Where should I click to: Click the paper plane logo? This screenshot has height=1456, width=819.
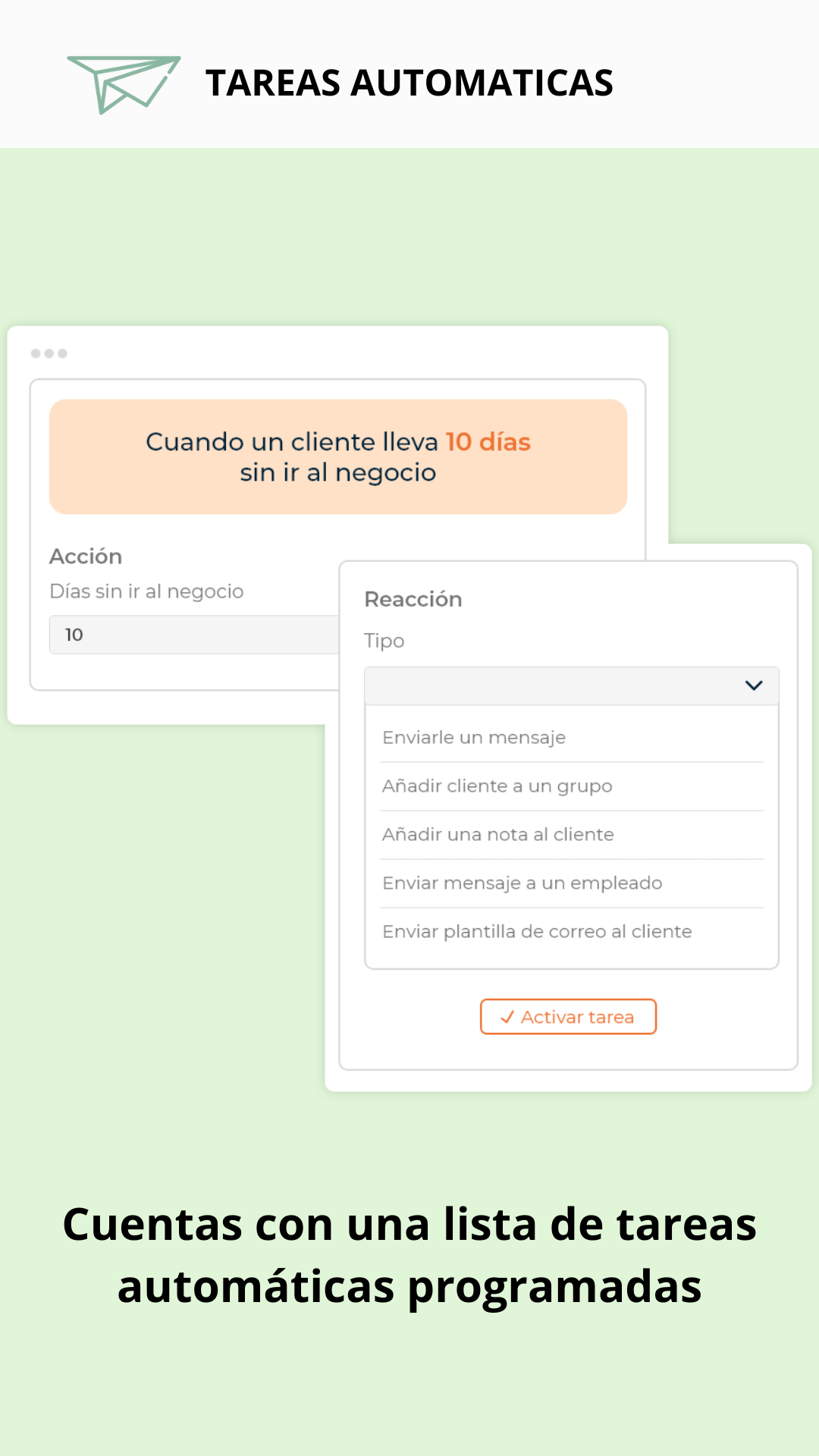pyautogui.click(x=124, y=83)
